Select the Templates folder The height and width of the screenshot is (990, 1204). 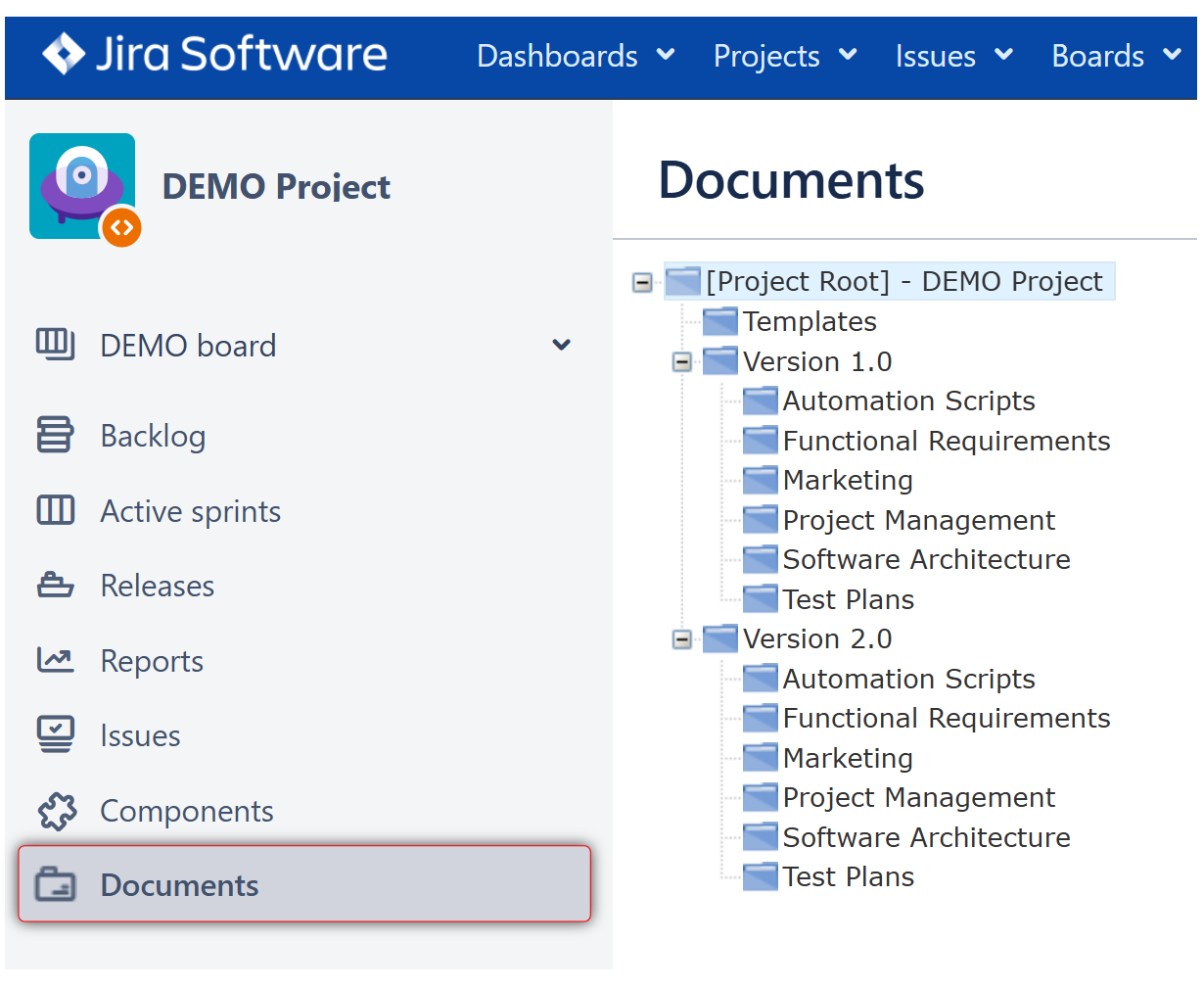point(810,321)
